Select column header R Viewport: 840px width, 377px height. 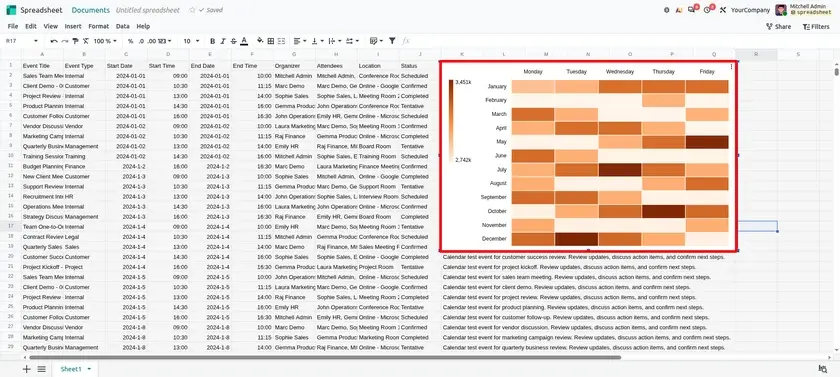[756, 54]
